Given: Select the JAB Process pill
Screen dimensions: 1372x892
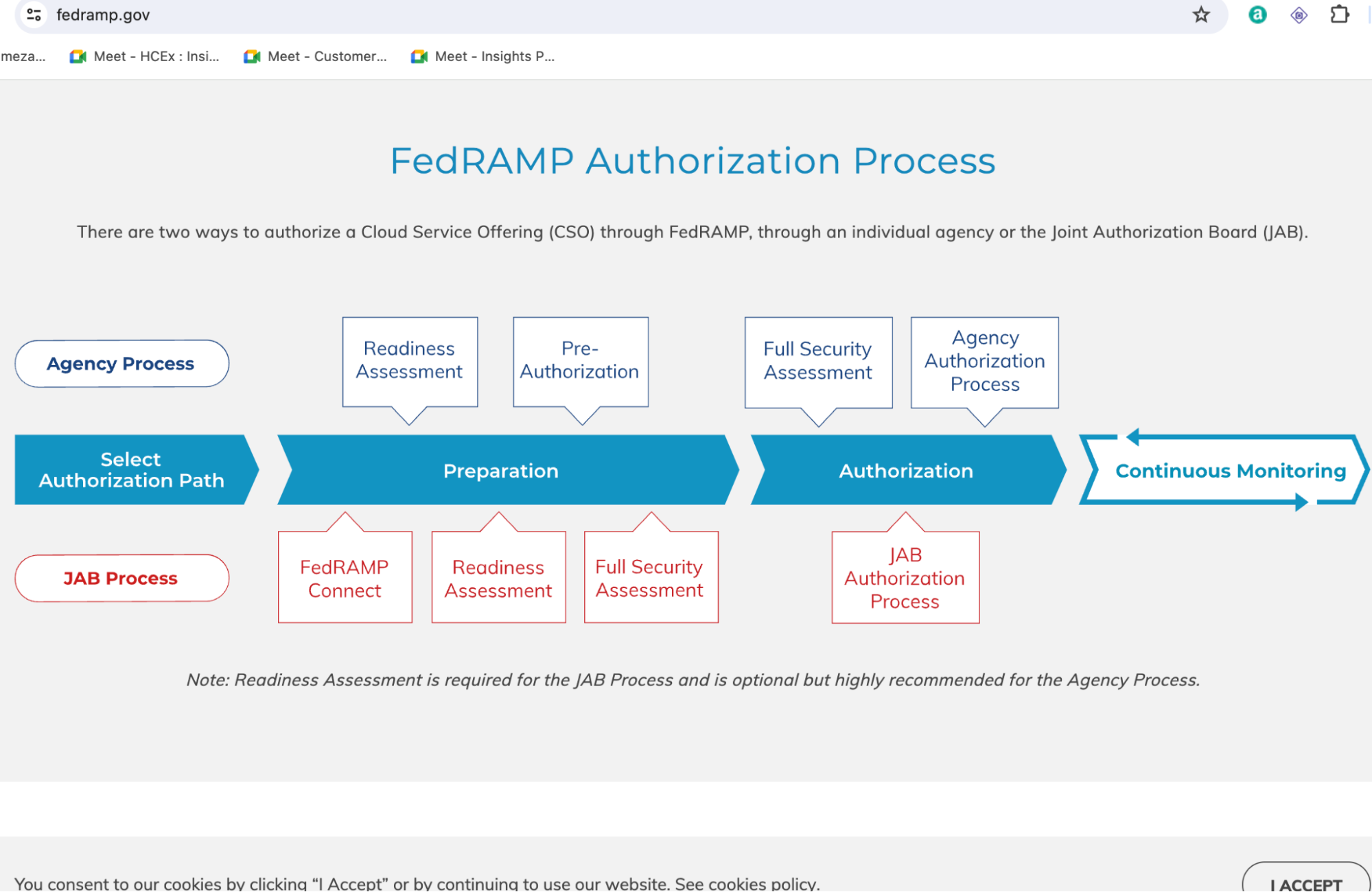Looking at the screenshot, I should (x=121, y=578).
